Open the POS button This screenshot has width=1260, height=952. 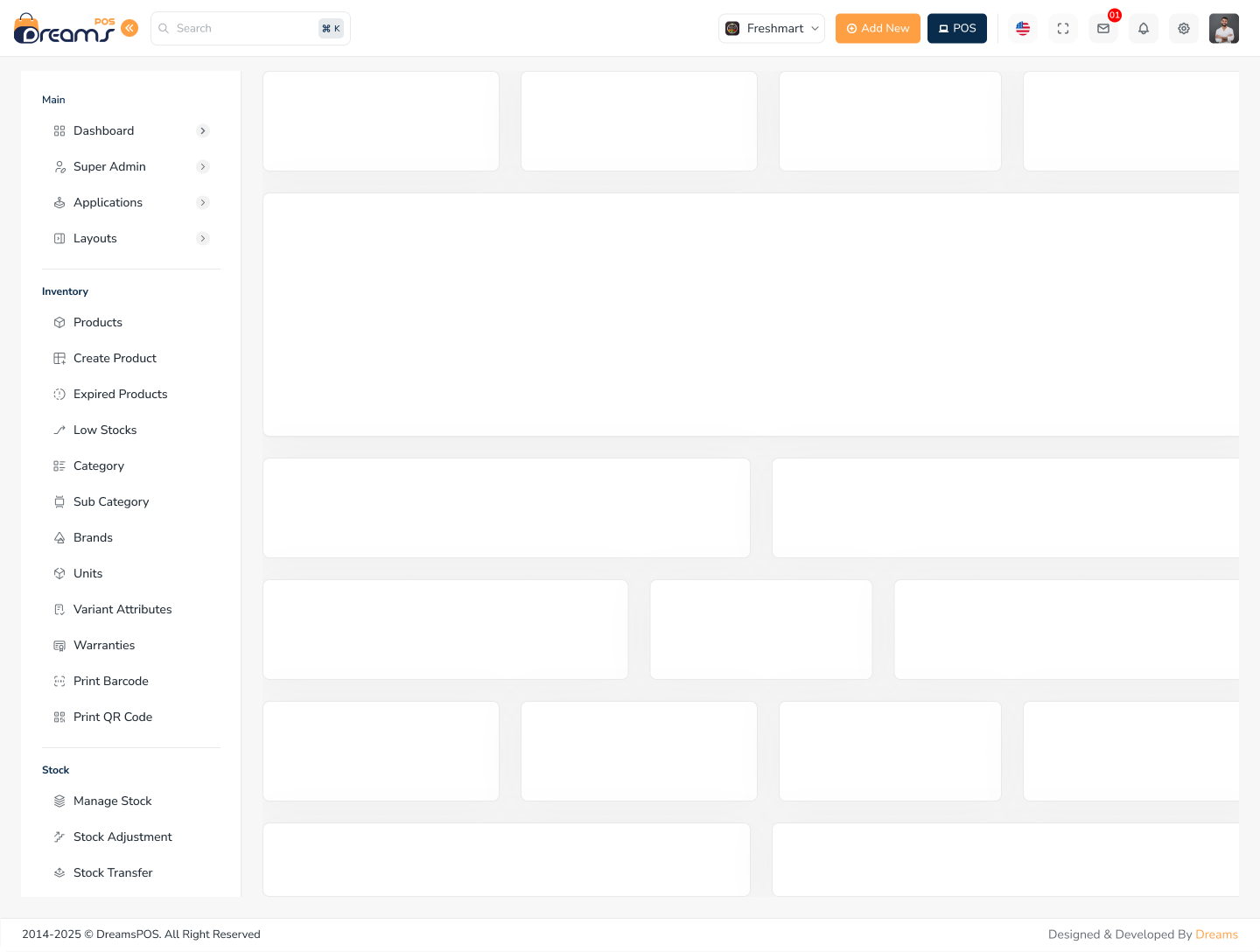click(957, 28)
